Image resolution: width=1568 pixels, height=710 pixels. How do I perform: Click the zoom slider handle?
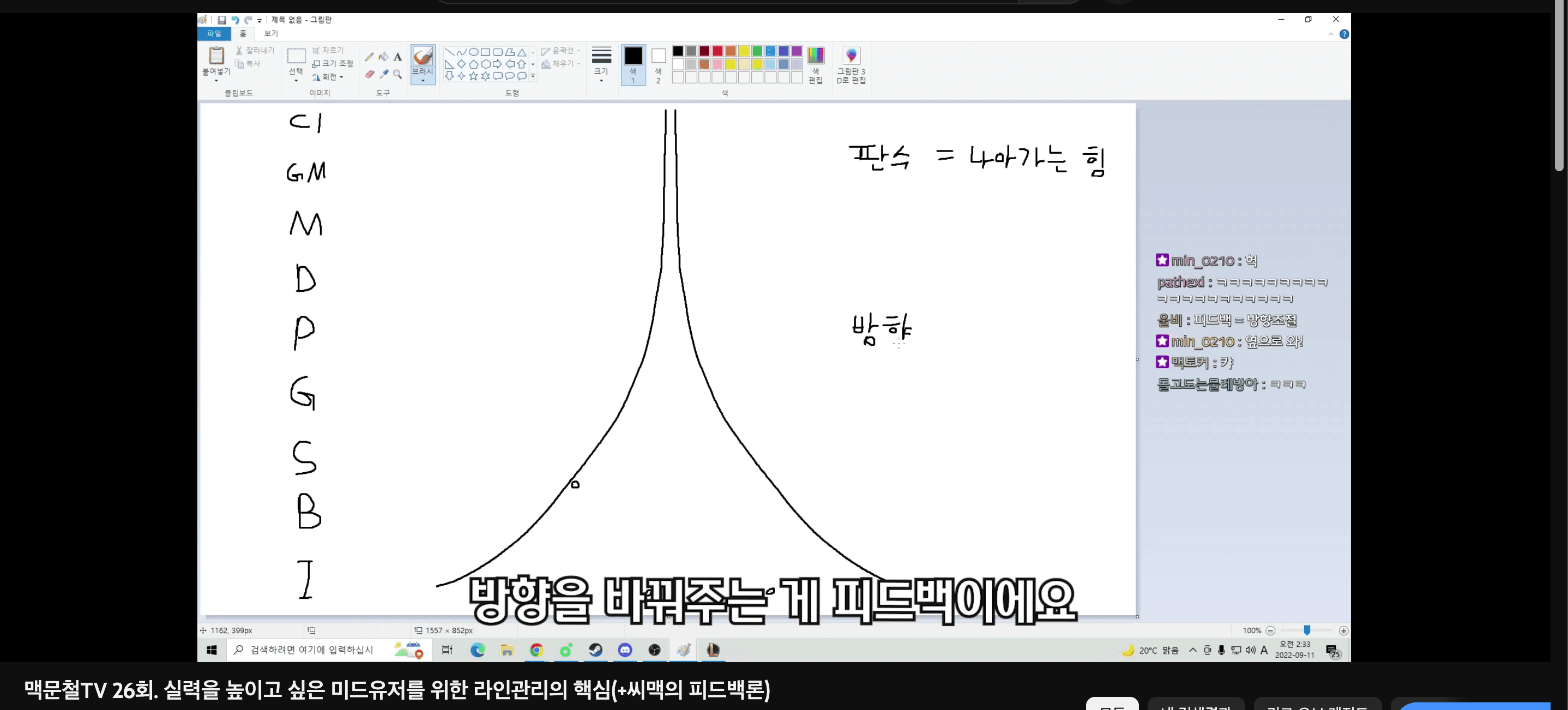pos(1307,631)
